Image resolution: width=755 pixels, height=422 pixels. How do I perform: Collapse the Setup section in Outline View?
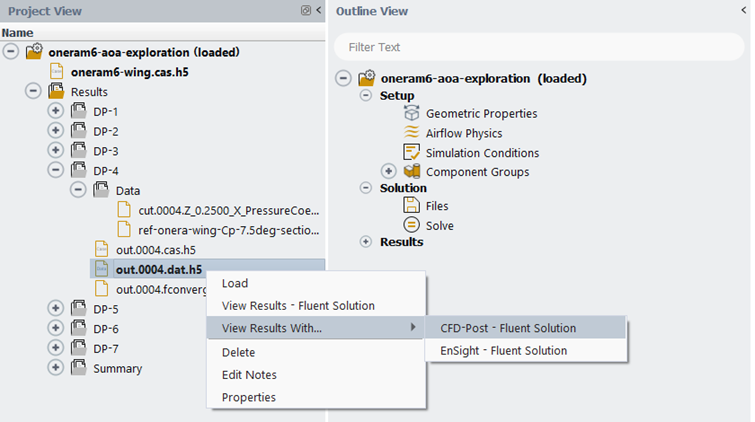click(x=366, y=96)
